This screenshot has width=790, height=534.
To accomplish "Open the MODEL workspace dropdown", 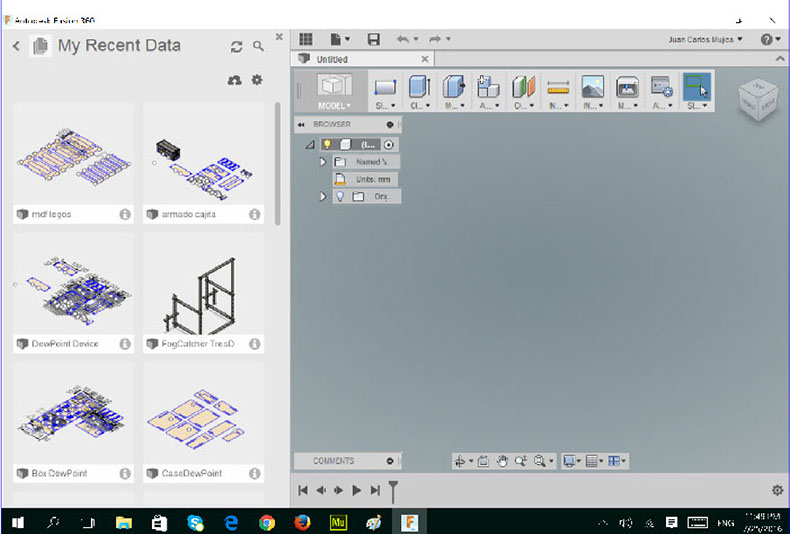I will 334,91.
